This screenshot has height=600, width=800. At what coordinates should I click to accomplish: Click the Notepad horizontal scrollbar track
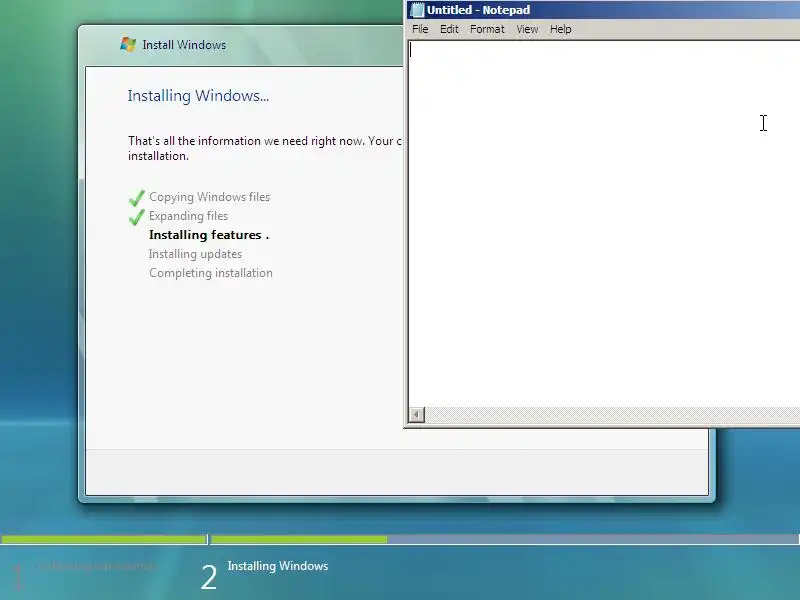[612, 415]
